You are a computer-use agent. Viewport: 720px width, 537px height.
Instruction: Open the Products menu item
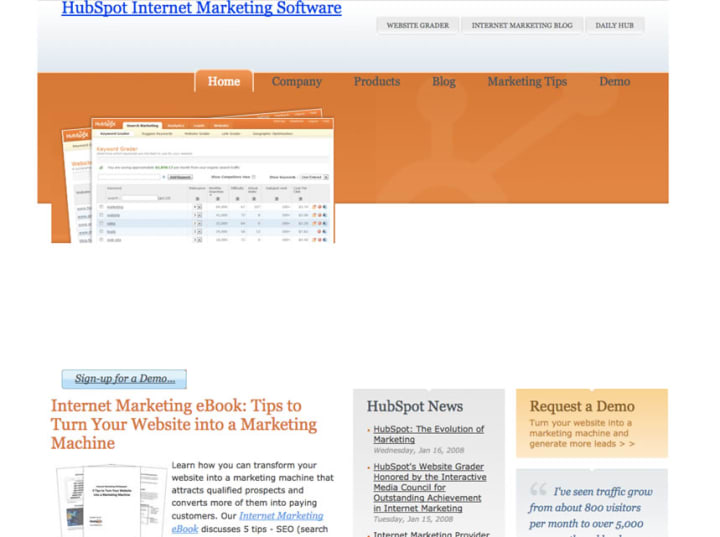click(x=377, y=81)
